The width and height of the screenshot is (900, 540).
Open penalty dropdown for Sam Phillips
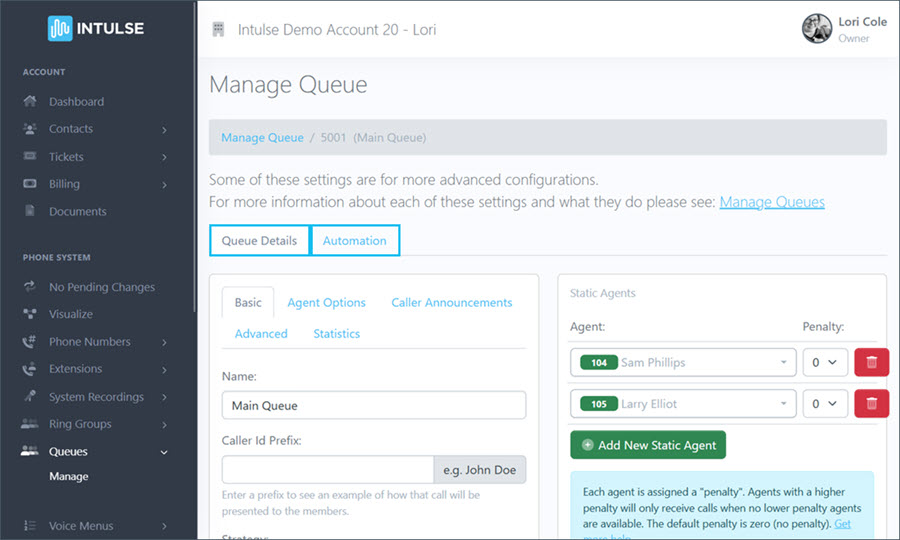[825, 362]
